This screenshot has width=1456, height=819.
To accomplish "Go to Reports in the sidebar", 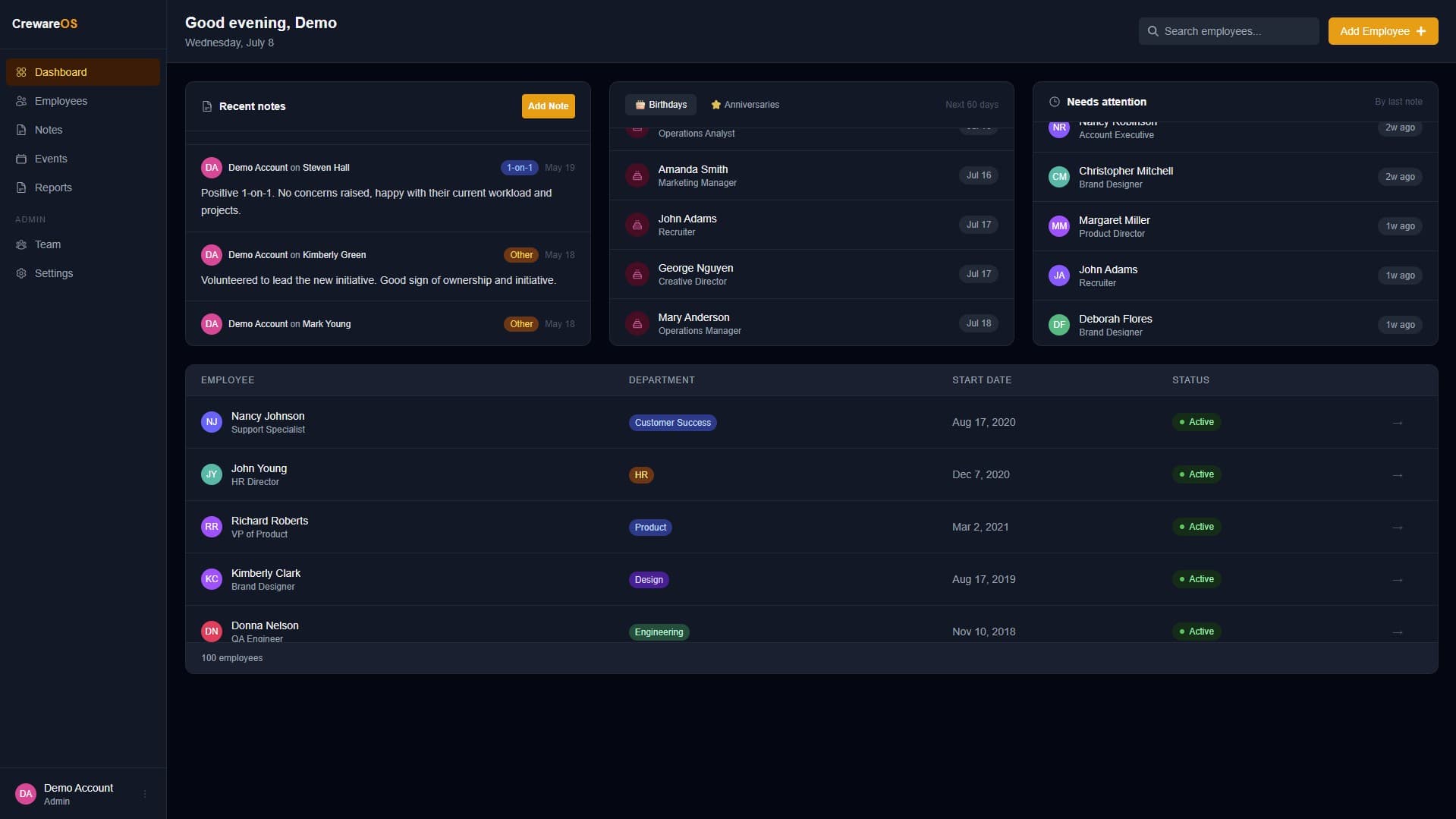I will (83, 187).
